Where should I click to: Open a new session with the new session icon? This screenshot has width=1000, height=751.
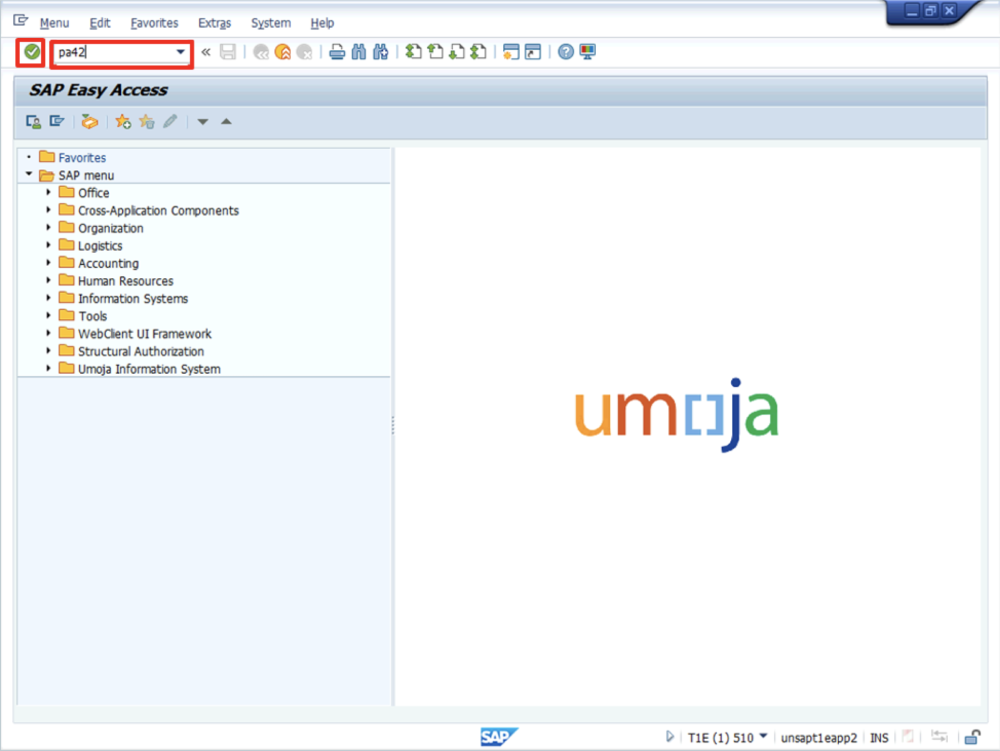coord(512,51)
